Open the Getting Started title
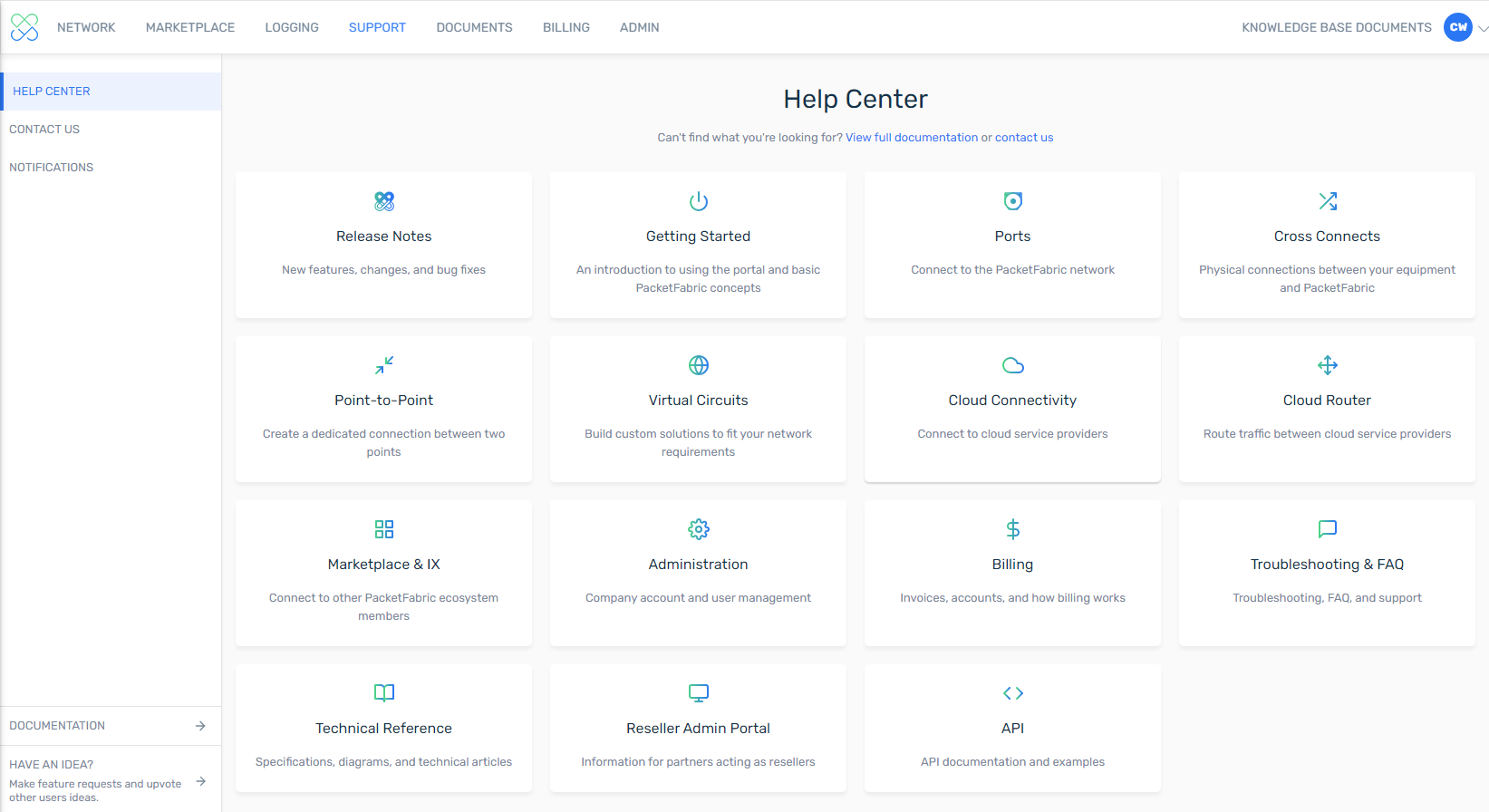 pos(699,237)
